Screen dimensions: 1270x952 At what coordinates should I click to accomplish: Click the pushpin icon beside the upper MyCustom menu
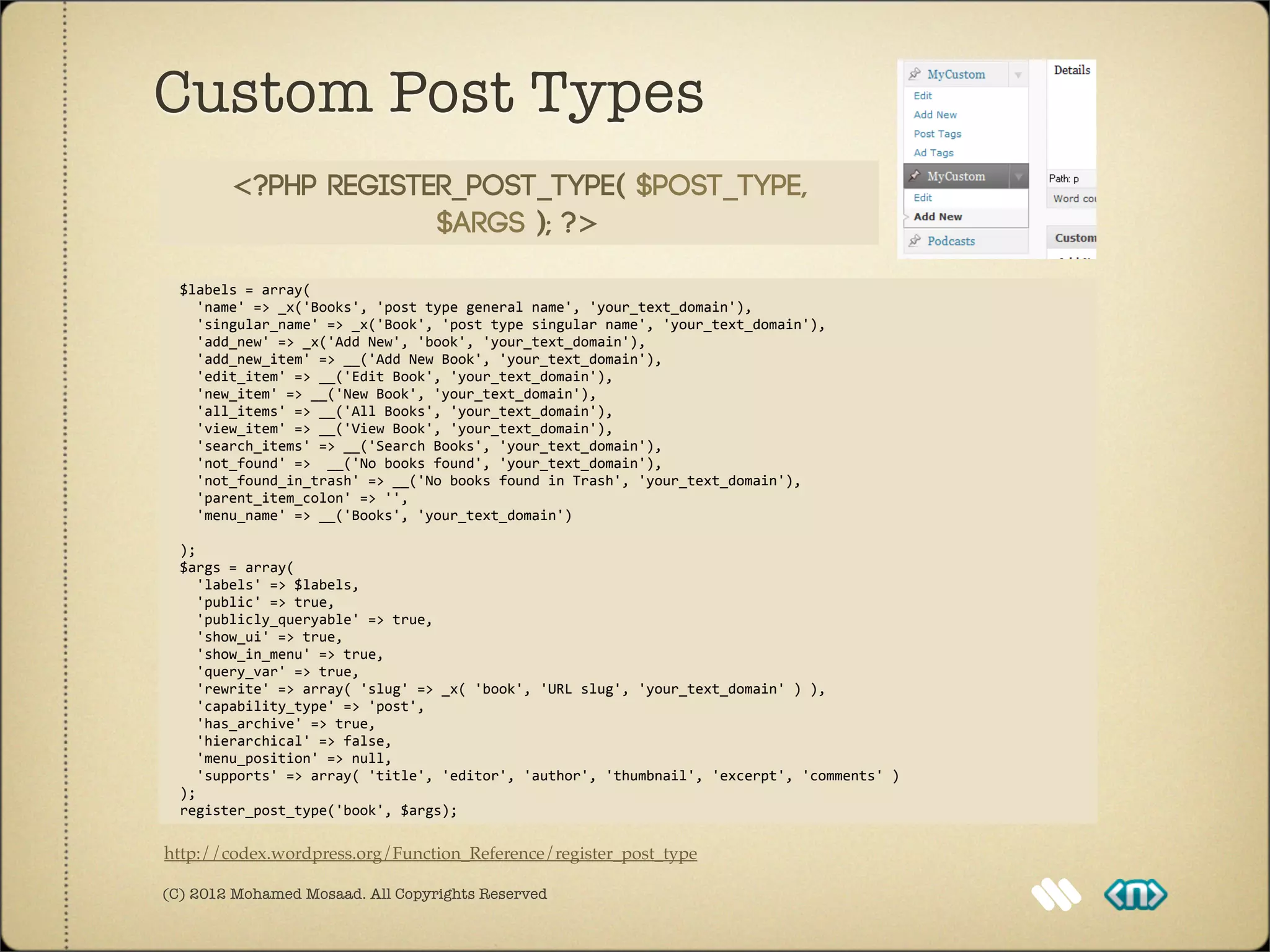coord(914,74)
